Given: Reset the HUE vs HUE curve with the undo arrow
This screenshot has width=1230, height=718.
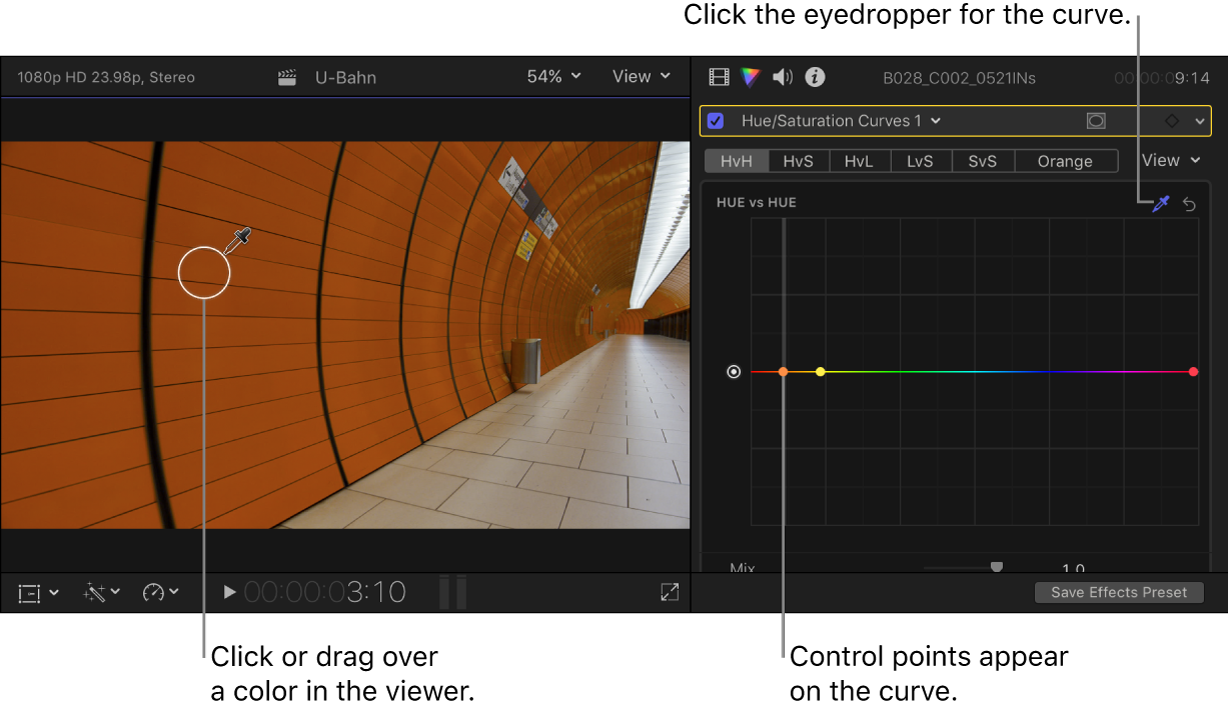Looking at the screenshot, I should 1189,204.
